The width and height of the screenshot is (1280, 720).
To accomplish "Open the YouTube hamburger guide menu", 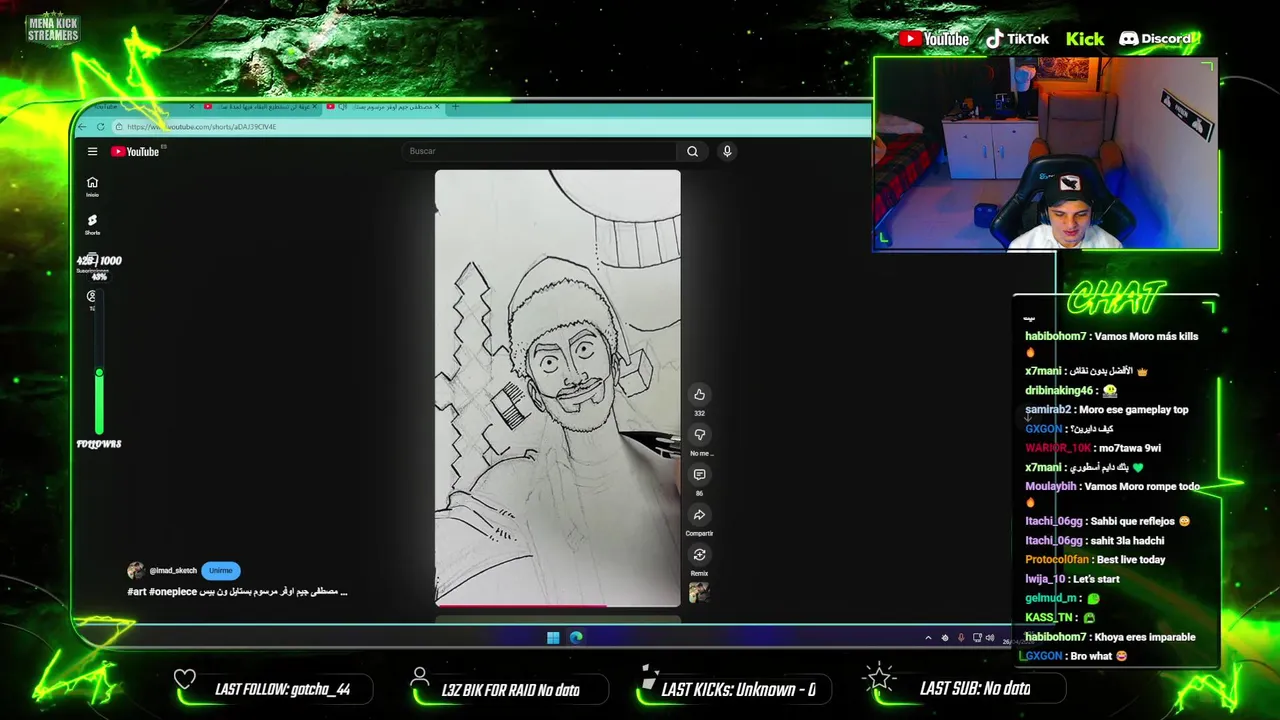I will (x=92, y=151).
